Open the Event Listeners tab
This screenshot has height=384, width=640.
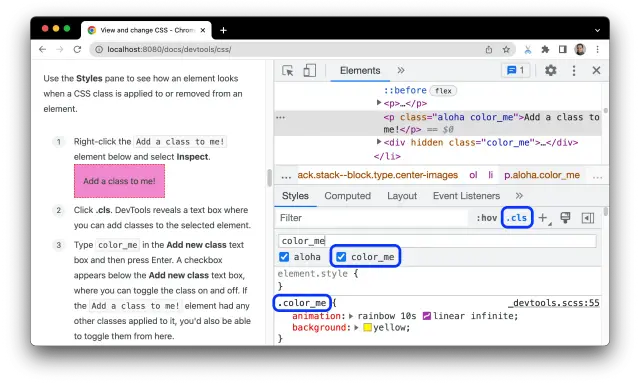pyautogui.click(x=466, y=196)
